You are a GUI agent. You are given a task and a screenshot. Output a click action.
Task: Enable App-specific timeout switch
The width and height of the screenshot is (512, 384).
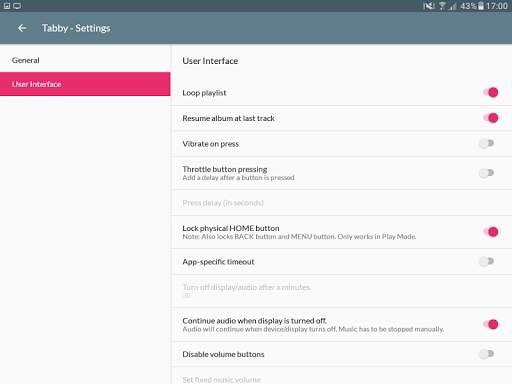[x=486, y=262]
